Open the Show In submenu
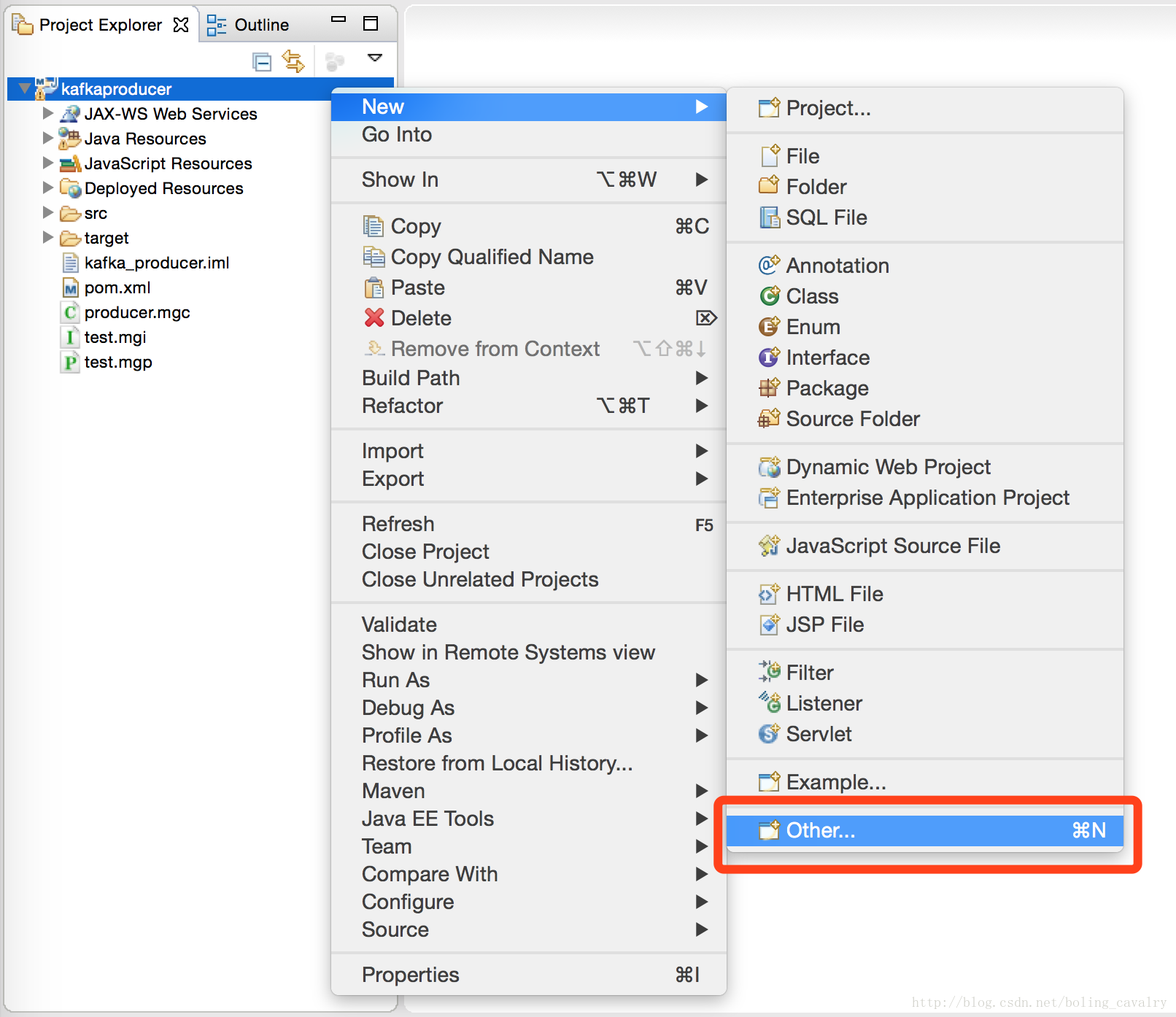This screenshot has height=1017, width=1176. pos(529,179)
